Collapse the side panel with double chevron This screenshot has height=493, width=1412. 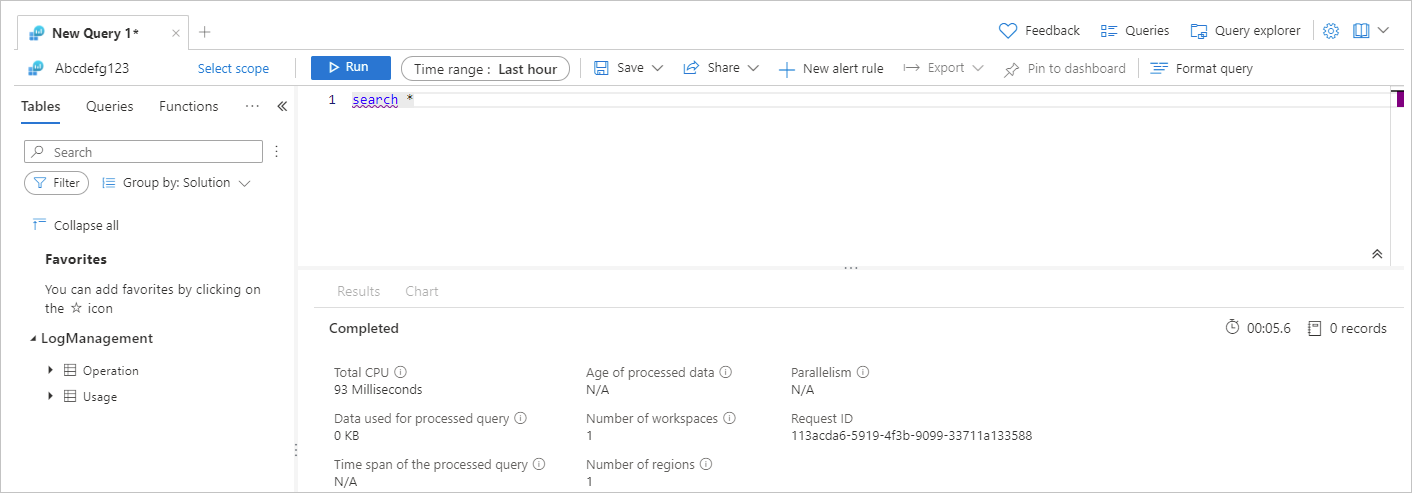coord(282,106)
